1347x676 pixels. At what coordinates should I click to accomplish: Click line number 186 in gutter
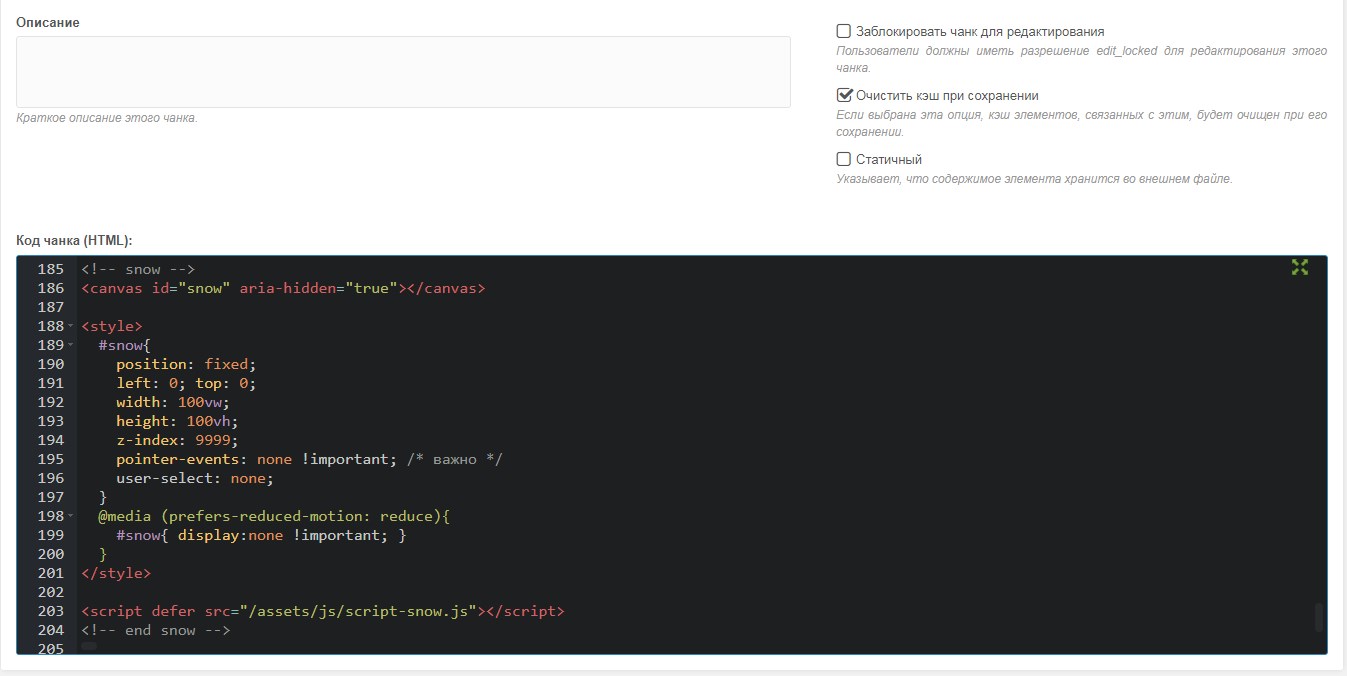click(x=50, y=288)
